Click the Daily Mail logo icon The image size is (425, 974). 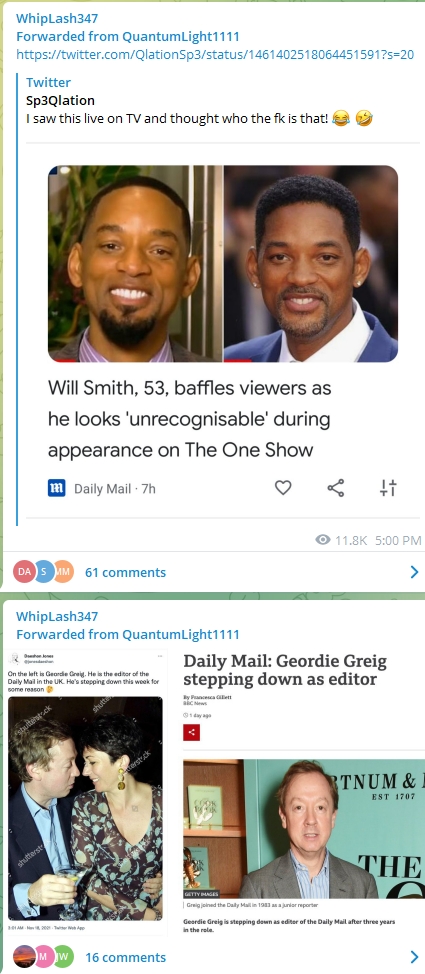[57, 488]
